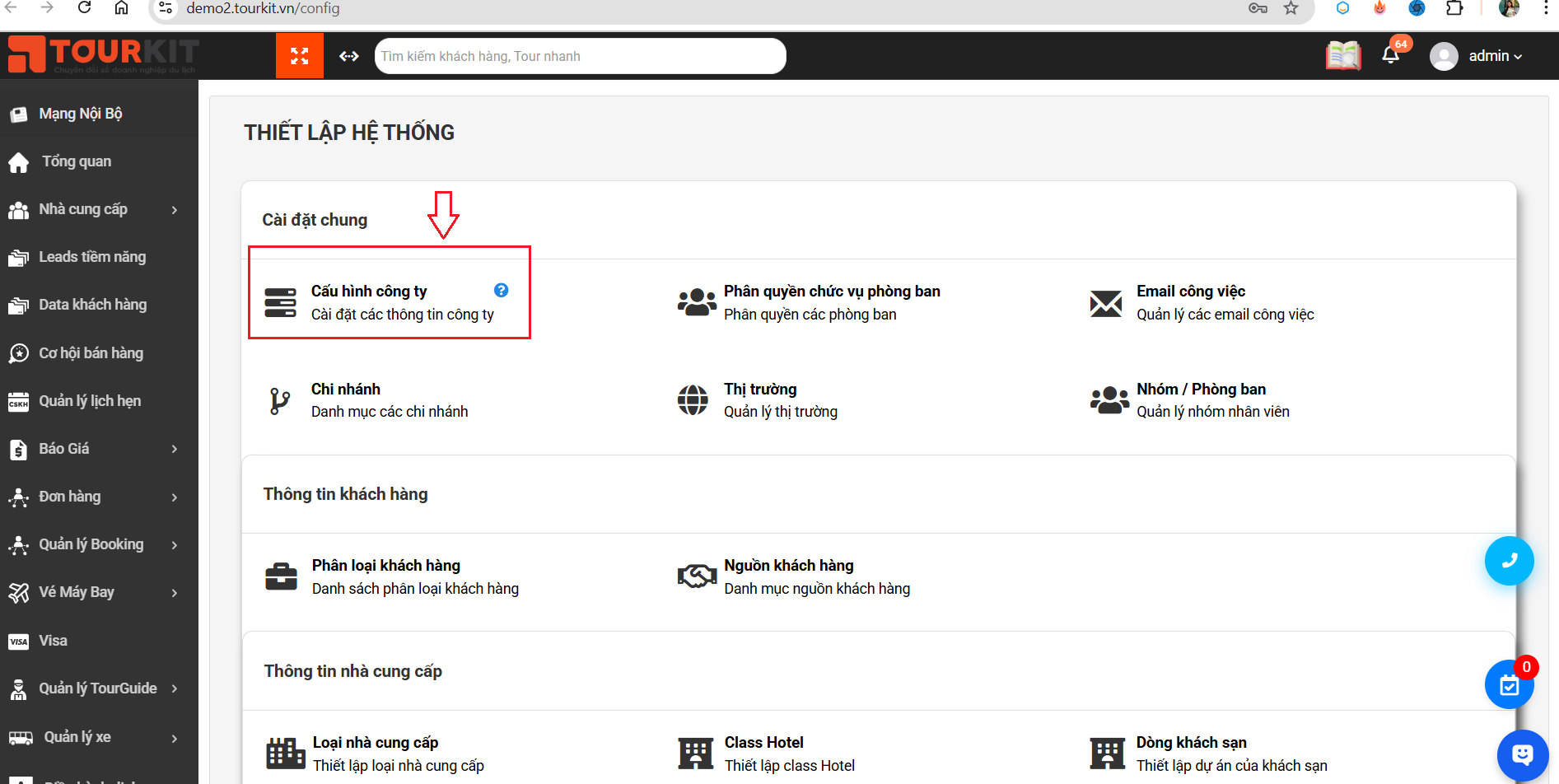Open Data khách hàng from sidebar
Screen dimensions: 1559x784
coord(92,305)
